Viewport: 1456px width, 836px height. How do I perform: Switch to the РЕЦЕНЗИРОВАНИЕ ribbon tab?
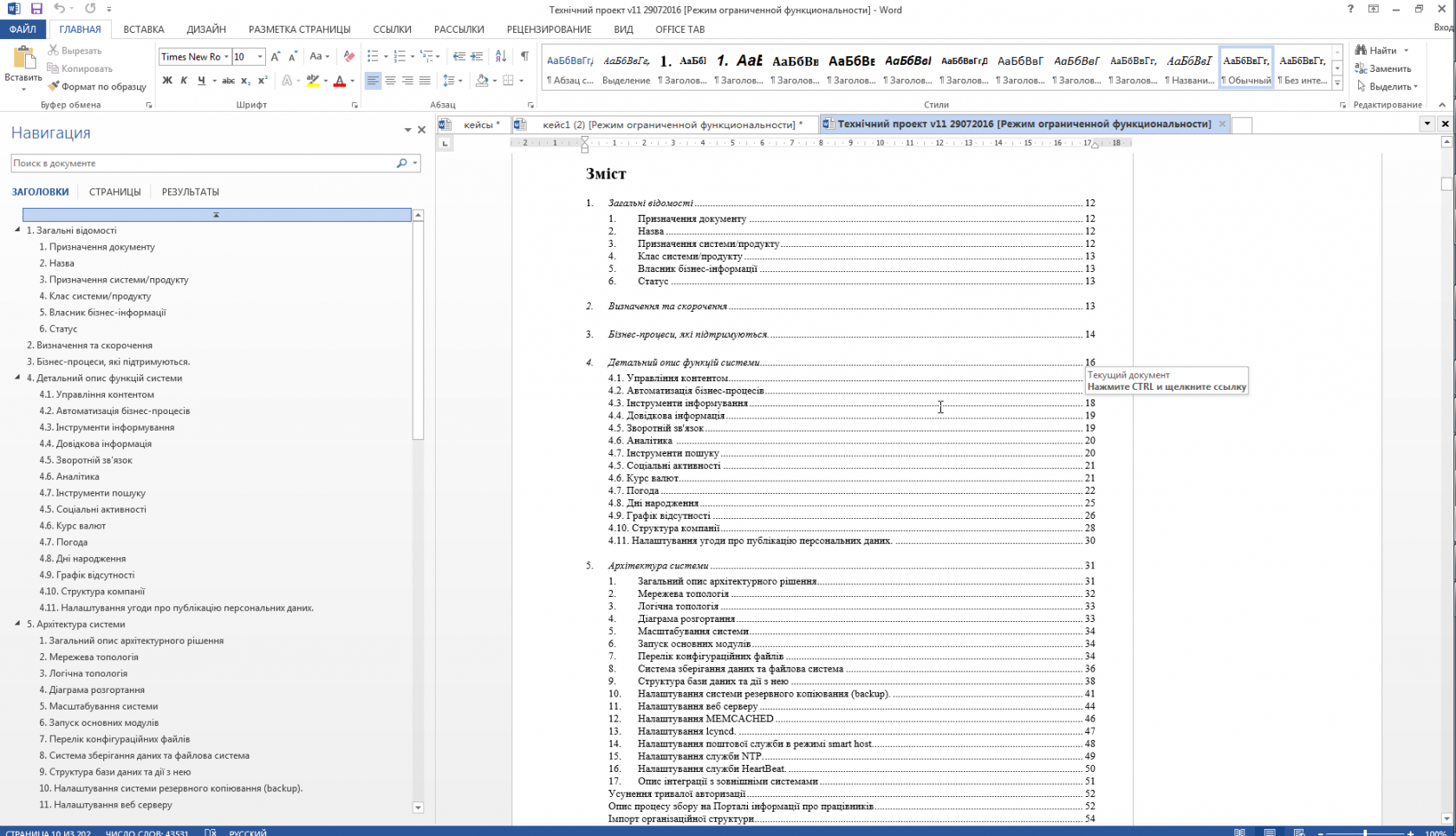tap(549, 29)
